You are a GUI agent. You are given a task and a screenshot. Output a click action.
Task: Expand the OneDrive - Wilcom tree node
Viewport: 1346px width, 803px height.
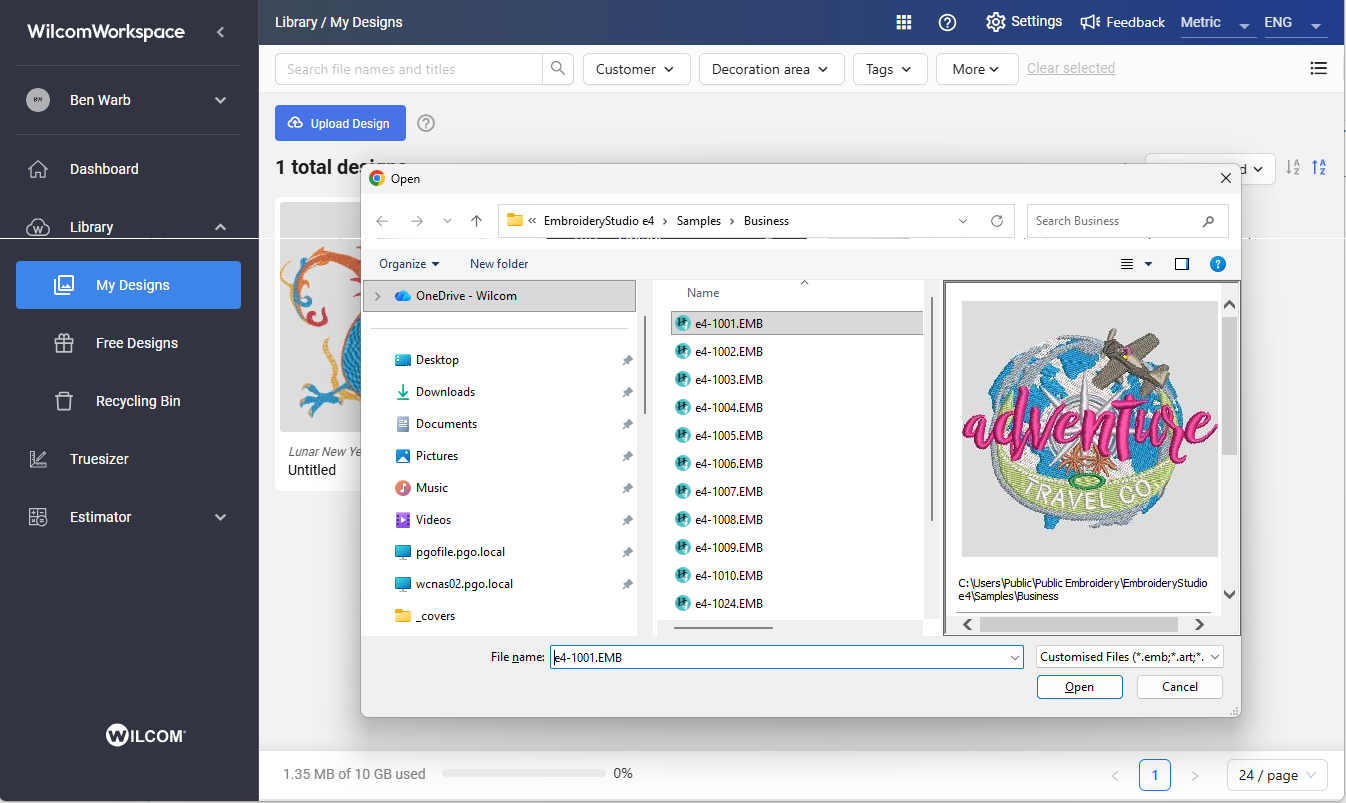click(378, 296)
